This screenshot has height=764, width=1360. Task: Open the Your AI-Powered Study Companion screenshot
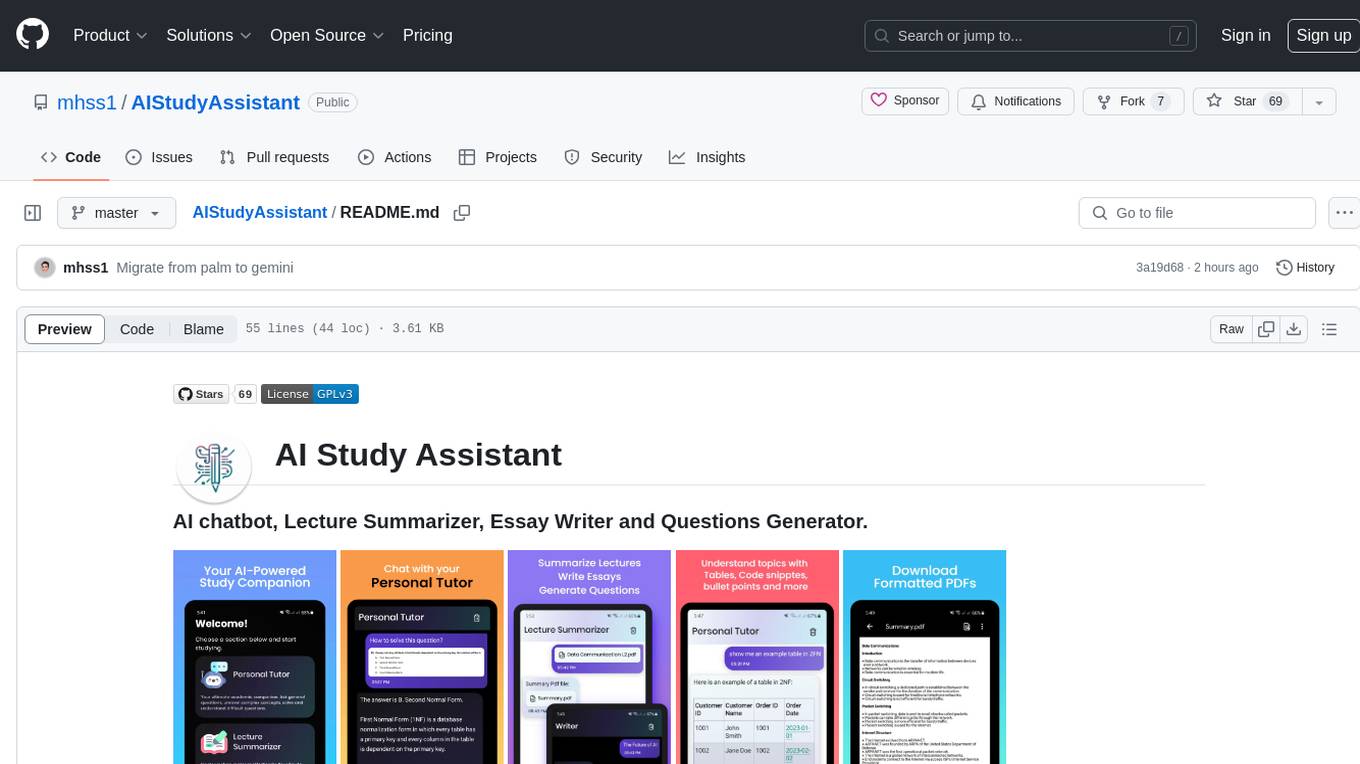pos(255,657)
